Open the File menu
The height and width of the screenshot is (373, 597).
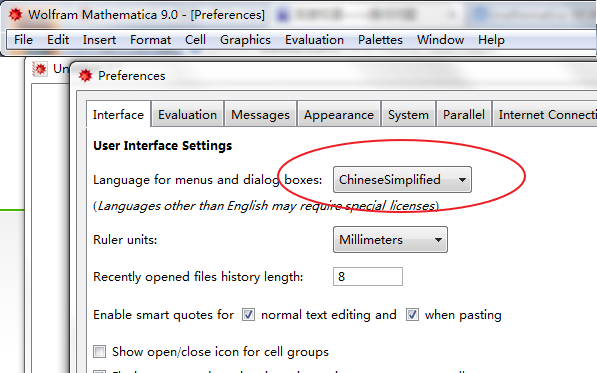point(23,40)
